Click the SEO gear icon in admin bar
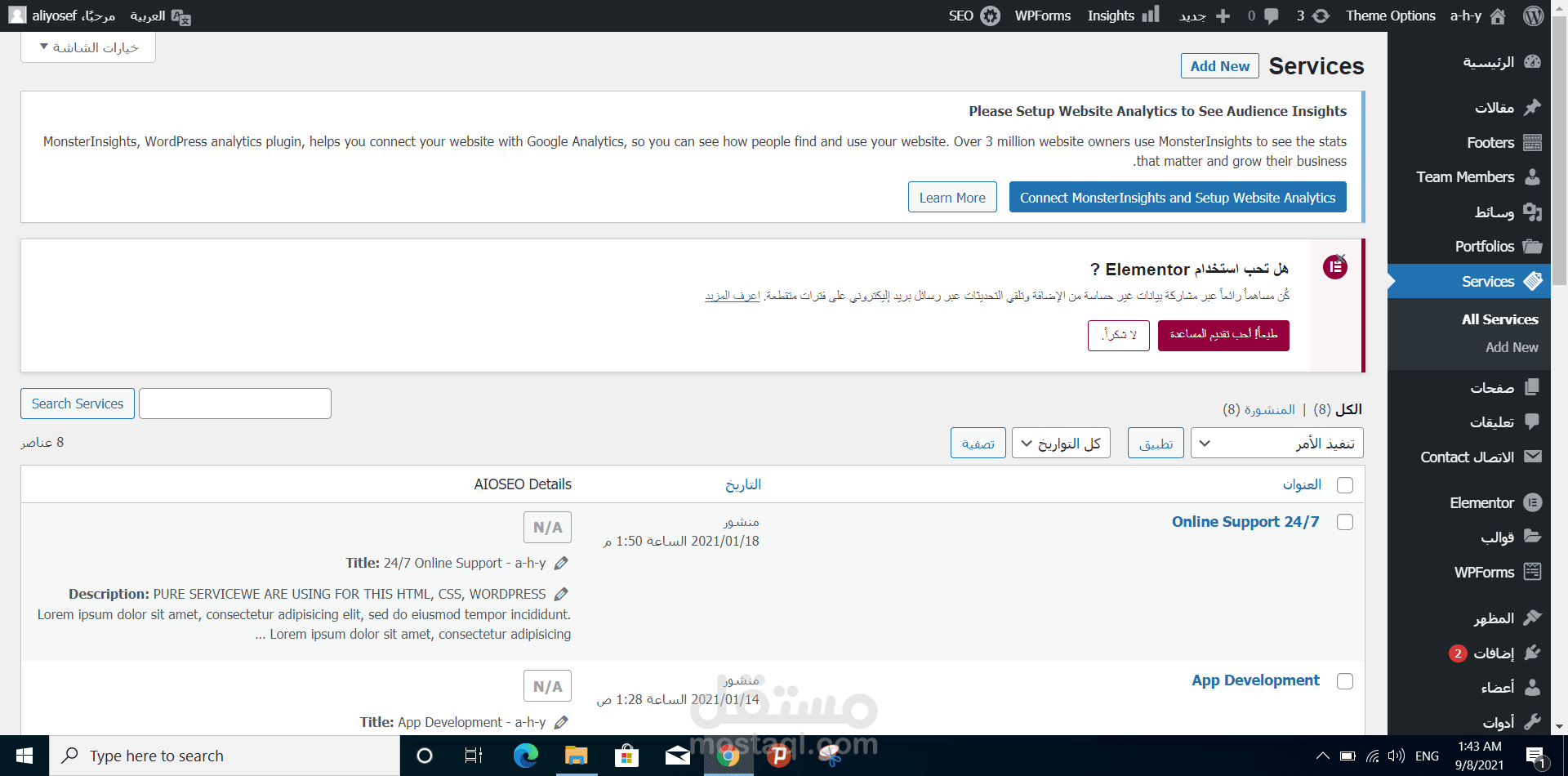Screen dimensions: 1568x776 [x=991, y=16]
